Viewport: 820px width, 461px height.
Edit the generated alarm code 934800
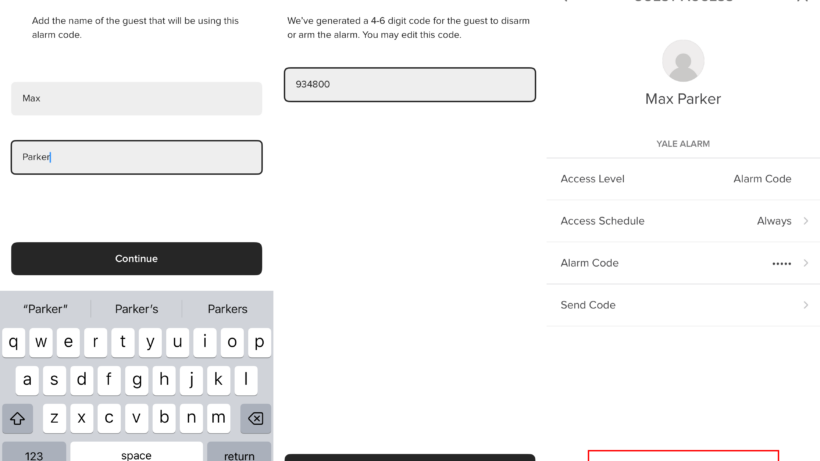(410, 85)
